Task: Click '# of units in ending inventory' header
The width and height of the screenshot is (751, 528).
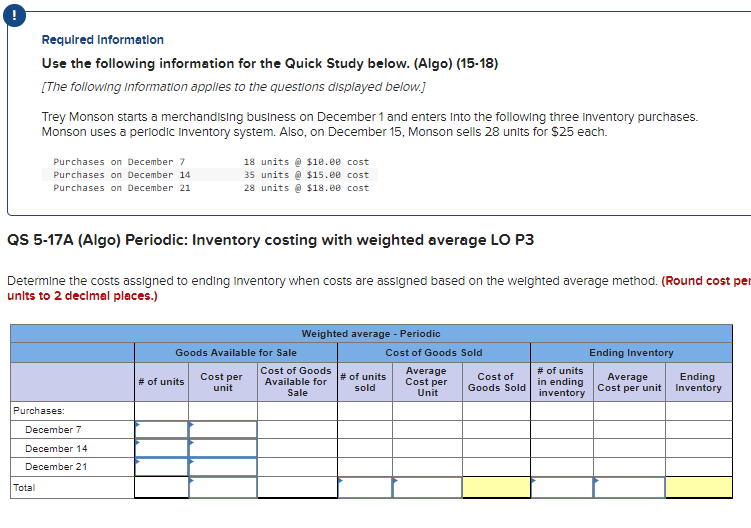Action: (x=561, y=381)
